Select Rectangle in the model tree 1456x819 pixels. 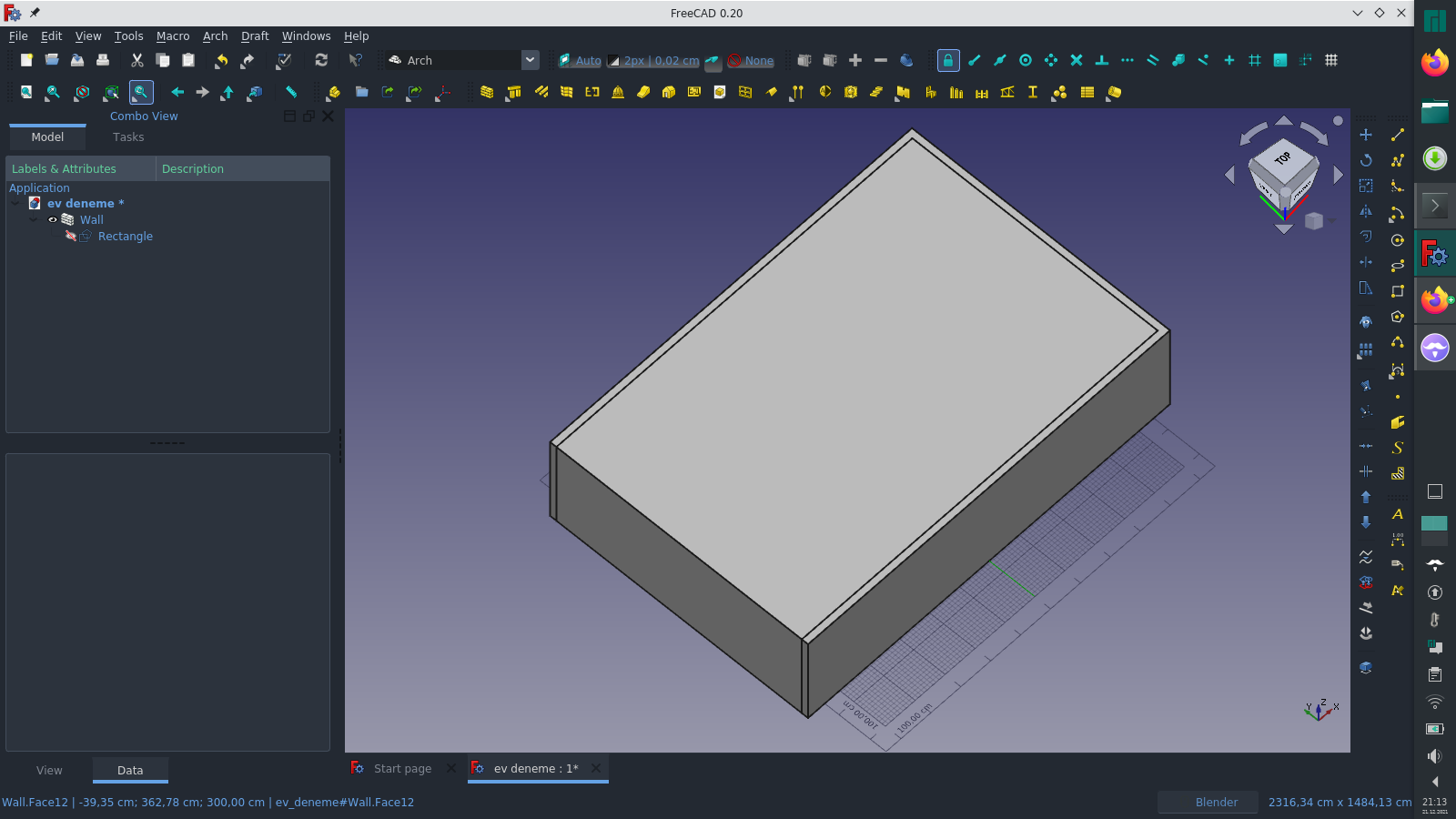125,236
